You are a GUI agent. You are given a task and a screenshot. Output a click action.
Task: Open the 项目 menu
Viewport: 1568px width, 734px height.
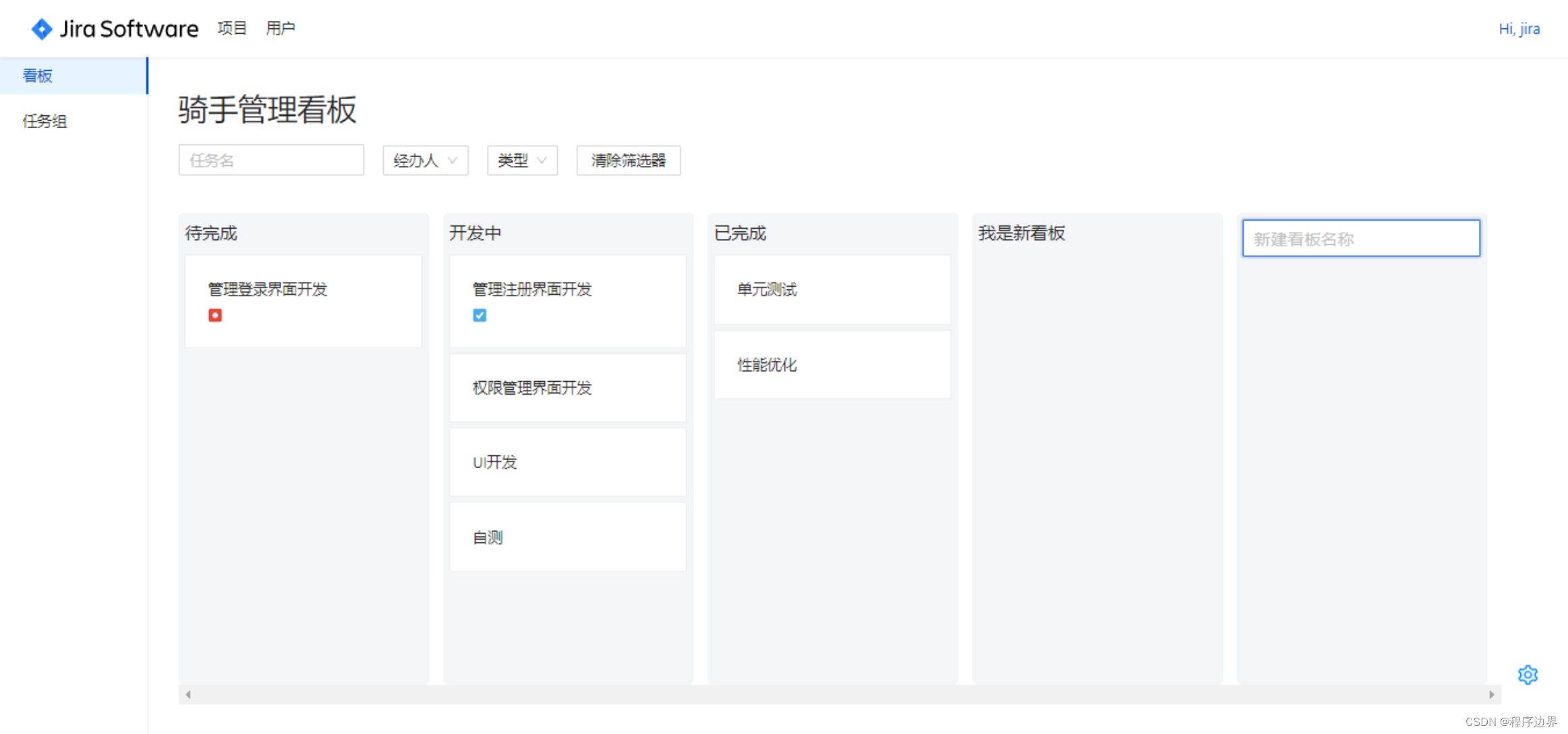pyautogui.click(x=232, y=28)
